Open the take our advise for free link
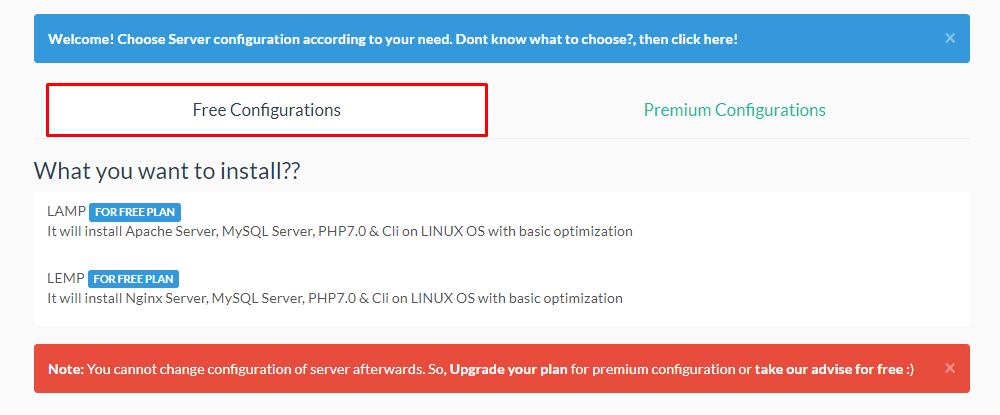This screenshot has height=415, width=1000. pos(828,369)
